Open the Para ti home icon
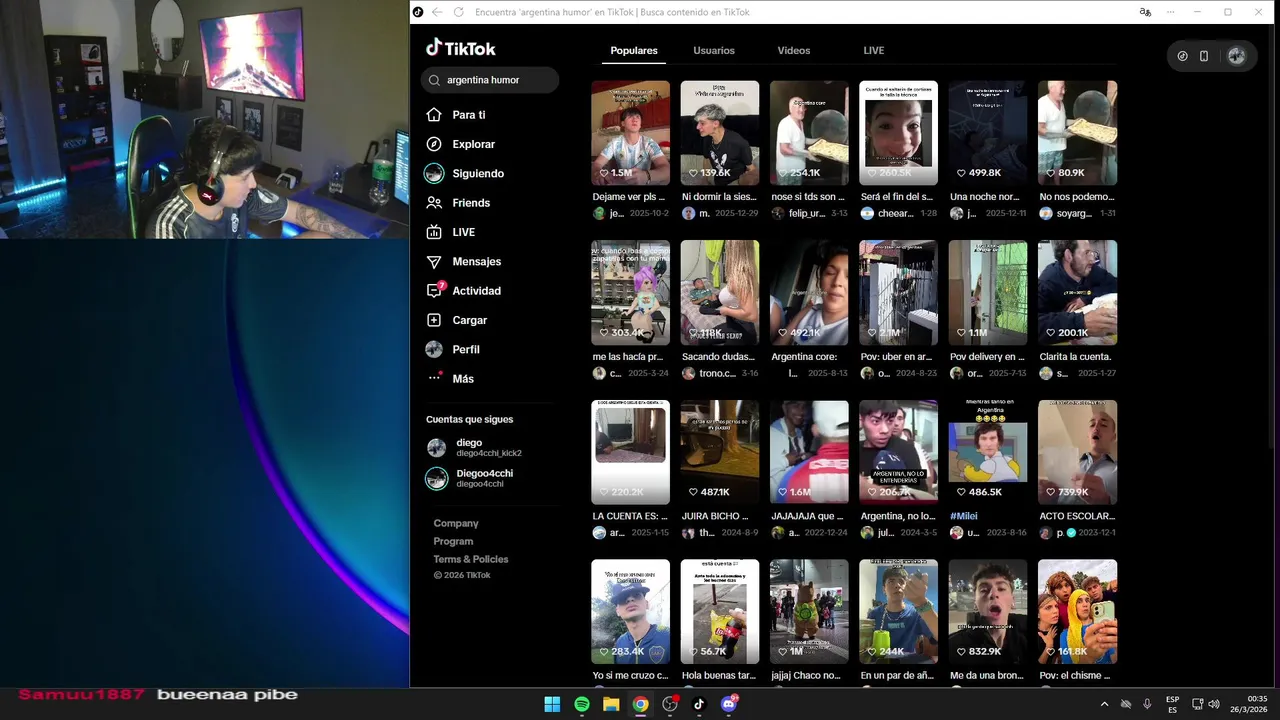Viewport: 1280px width, 720px height. pos(434,115)
